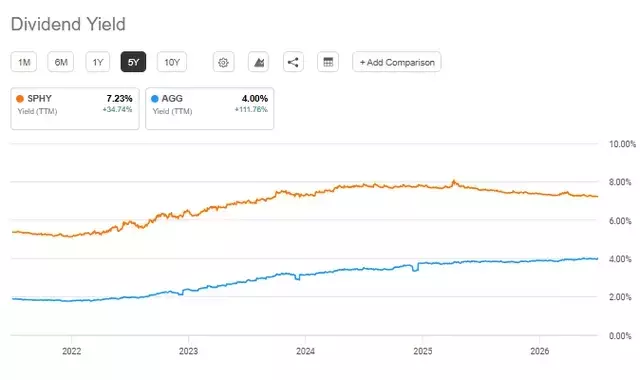This screenshot has width=640, height=380.
Task: Click the blue AGG legend dot
Action: coord(155,98)
